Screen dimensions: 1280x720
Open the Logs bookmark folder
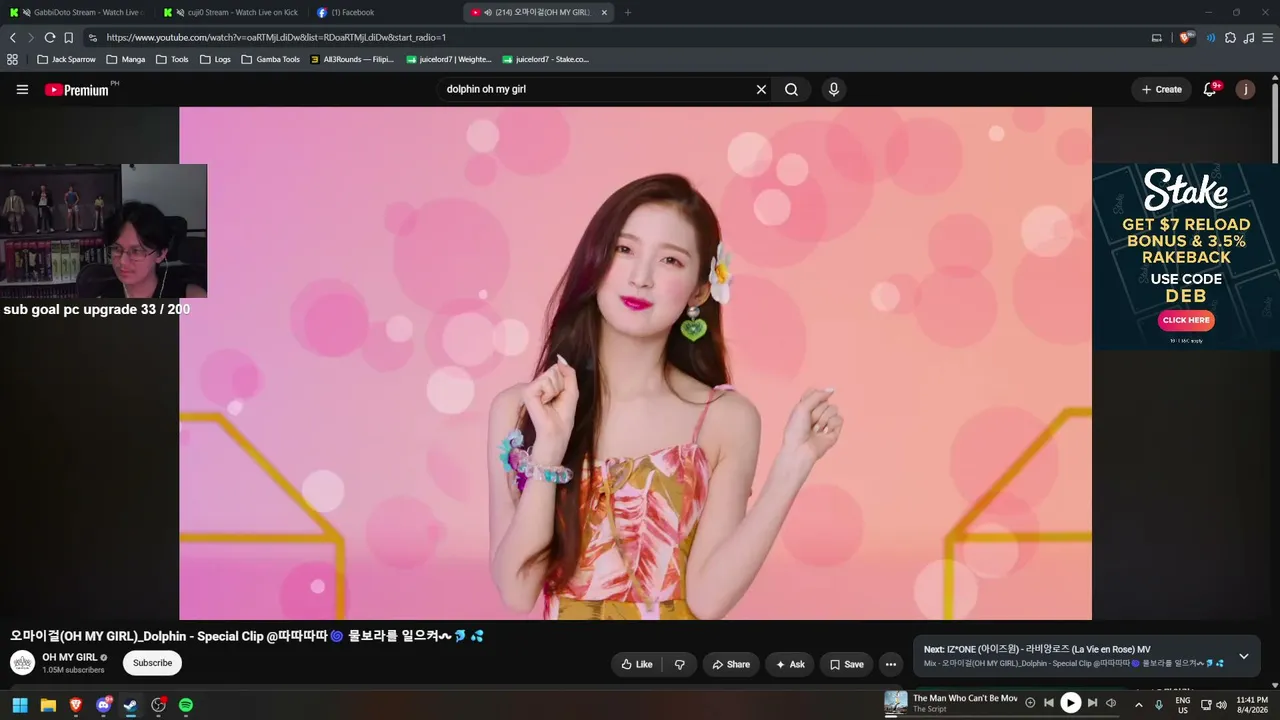point(215,59)
